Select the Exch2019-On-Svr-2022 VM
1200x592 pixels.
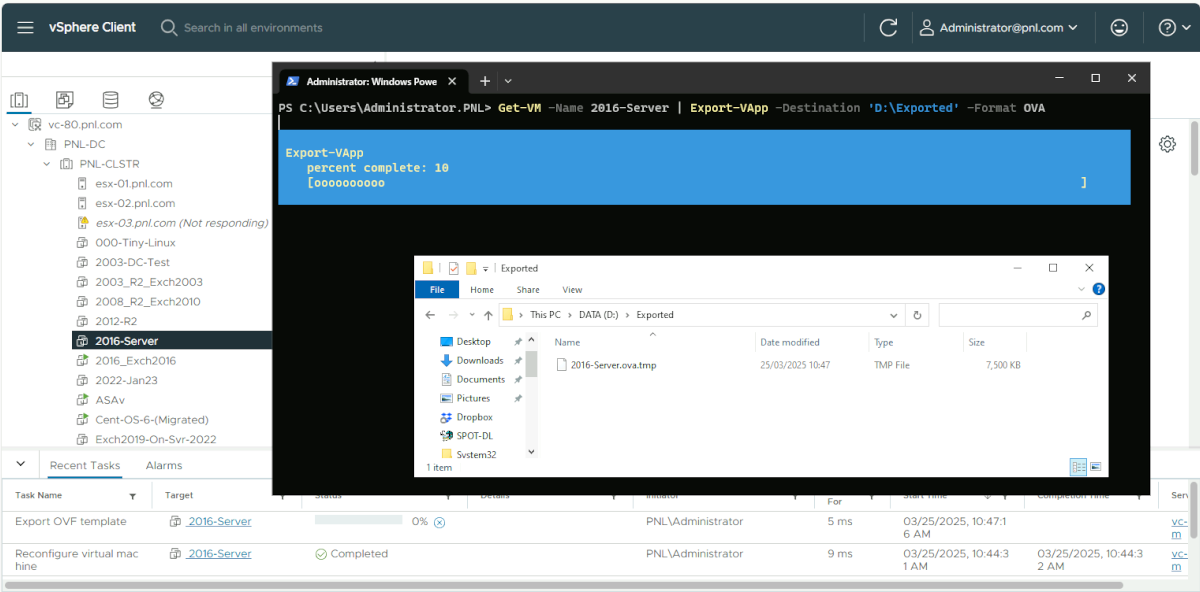pyautogui.click(x=156, y=439)
